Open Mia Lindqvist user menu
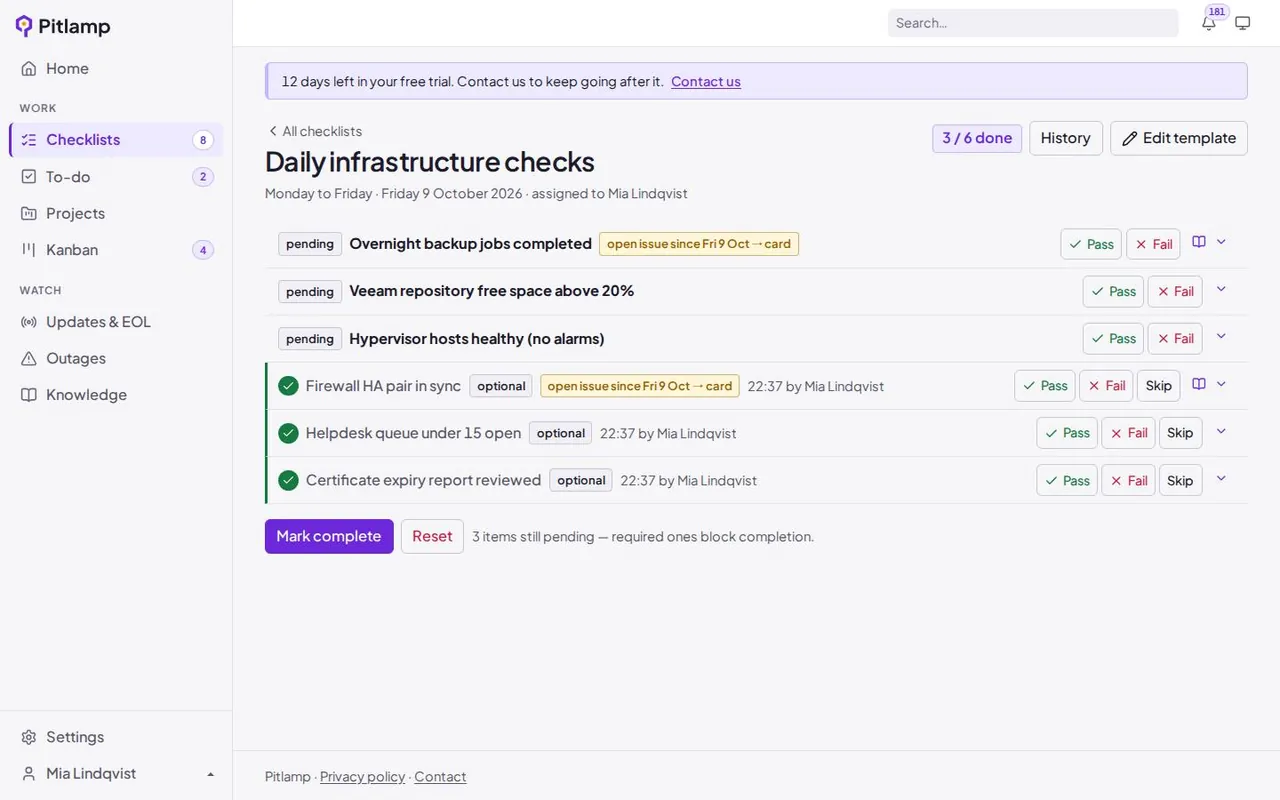The width and height of the screenshot is (1280, 800). pos(116,774)
